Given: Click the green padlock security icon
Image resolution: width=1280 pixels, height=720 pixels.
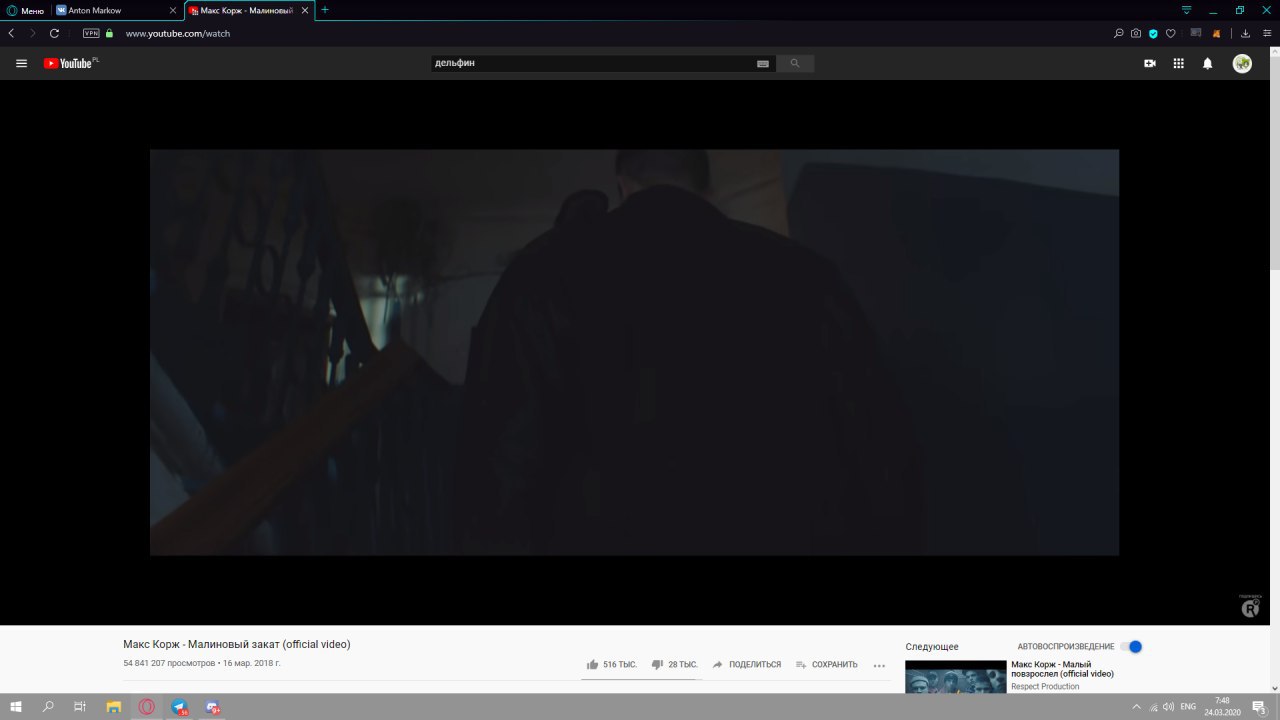Looking at the screenshot, I should [x=110, y=33].
